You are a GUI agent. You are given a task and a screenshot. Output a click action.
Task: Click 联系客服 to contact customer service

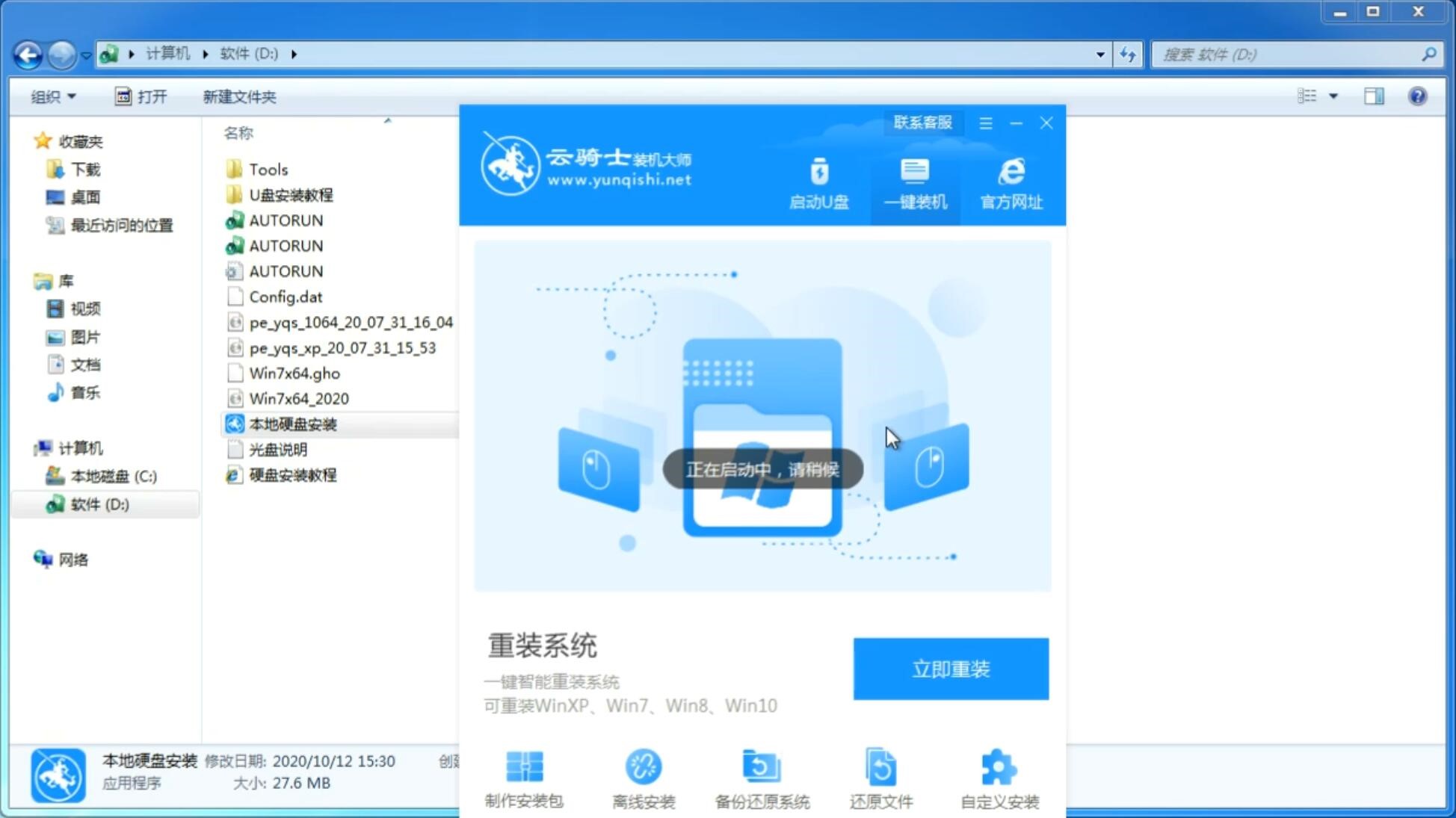pos(922,122)
